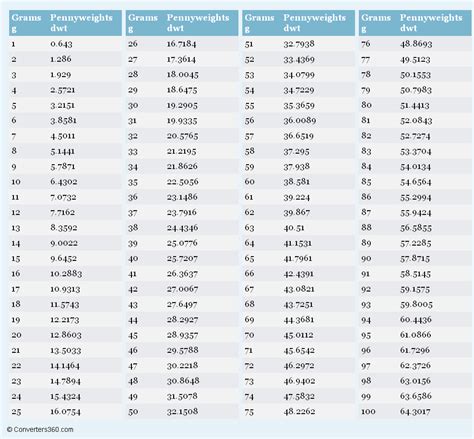Select the 32.7938 cell for 51 grams
474x439 pixels.
point(299,44)
